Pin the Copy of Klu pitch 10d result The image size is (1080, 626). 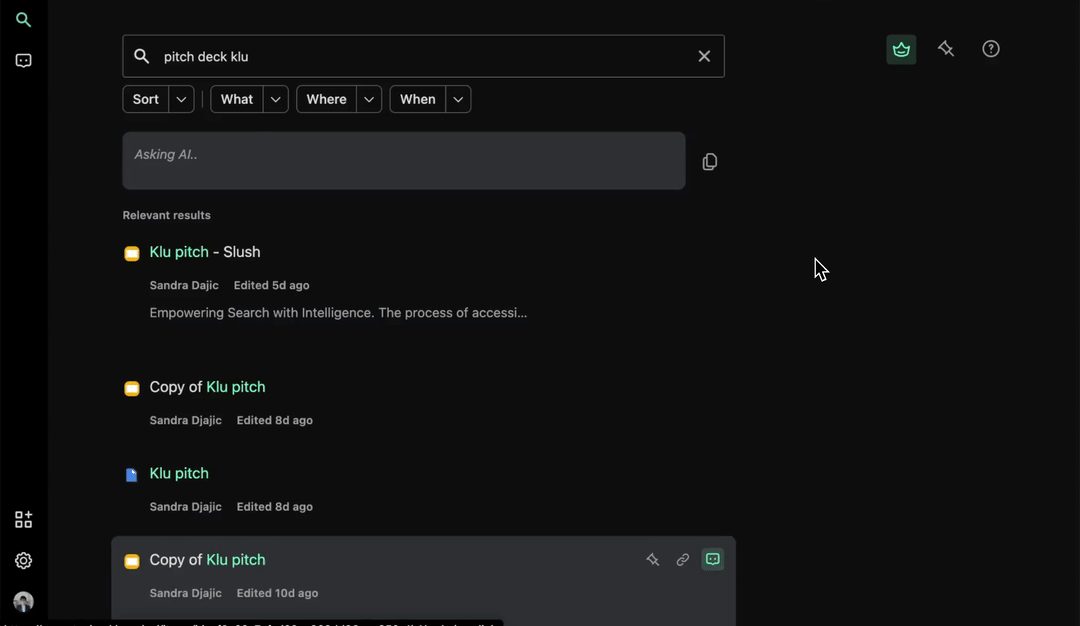pos(652,560)
